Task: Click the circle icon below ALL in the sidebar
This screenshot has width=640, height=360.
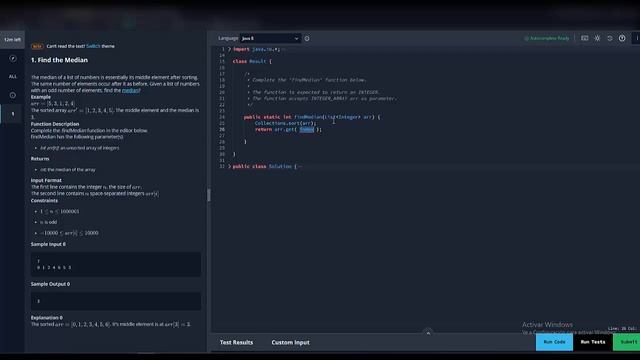Action: point(13,95)
